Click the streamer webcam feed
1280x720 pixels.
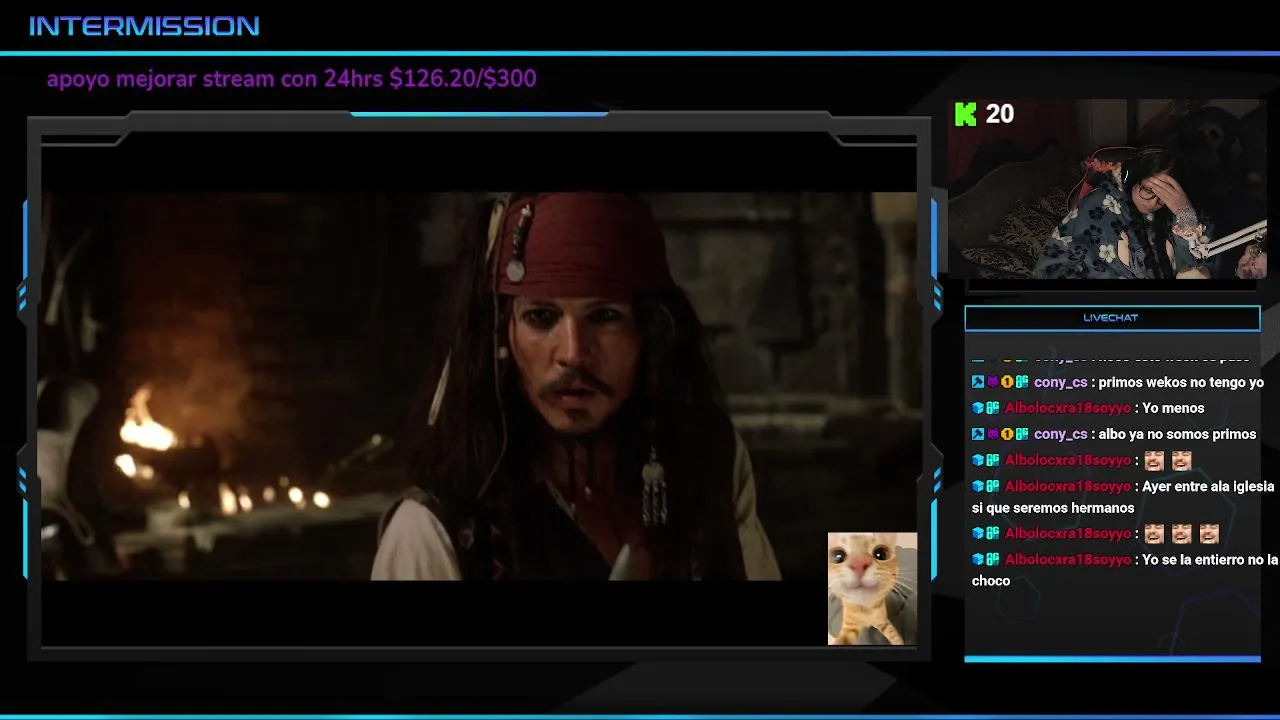click(x=1108, y=189)
